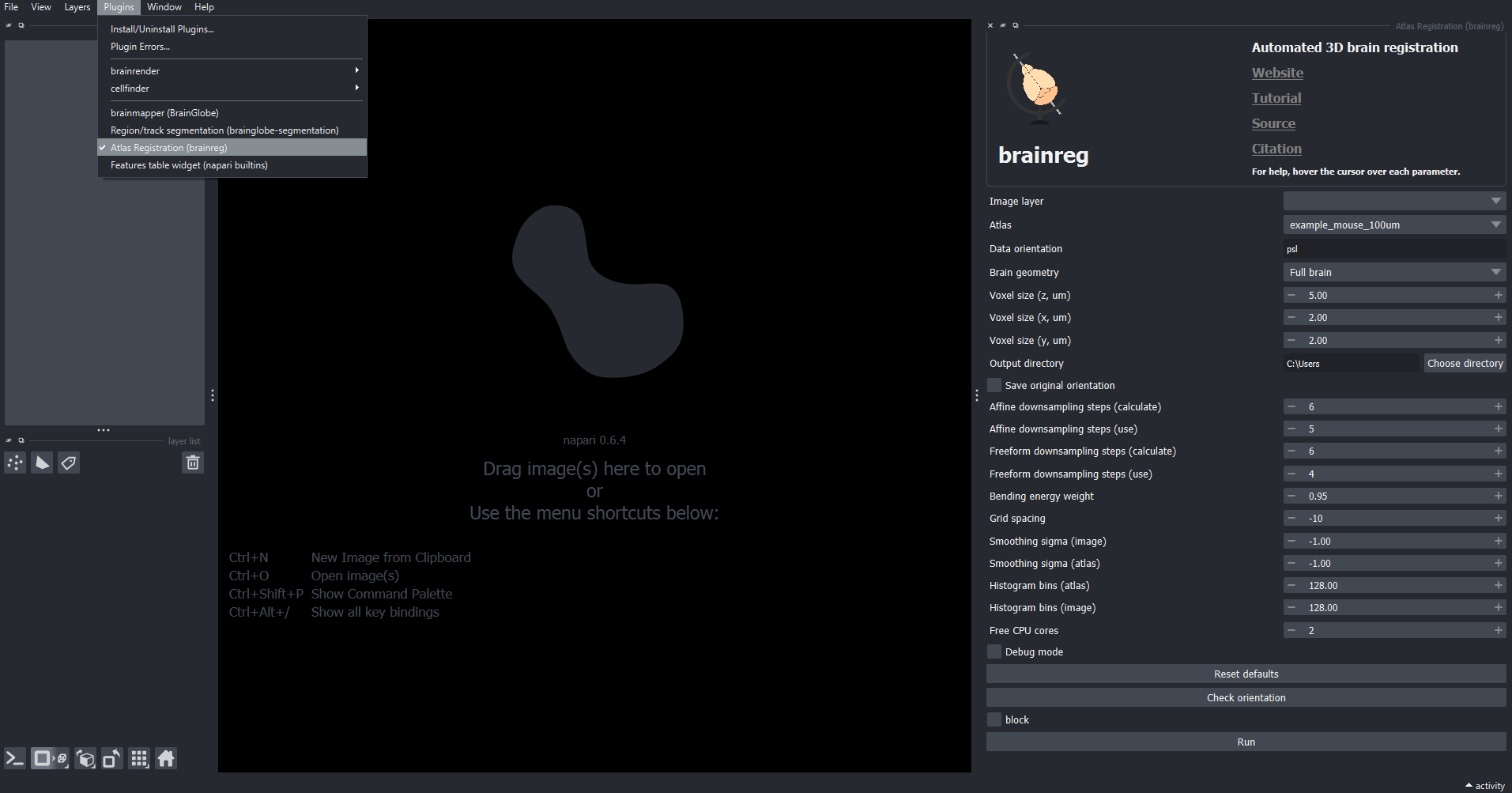1512x793 pixels.
Task: Enable Debug mode checkbox
Action: (x=994, y=651)
